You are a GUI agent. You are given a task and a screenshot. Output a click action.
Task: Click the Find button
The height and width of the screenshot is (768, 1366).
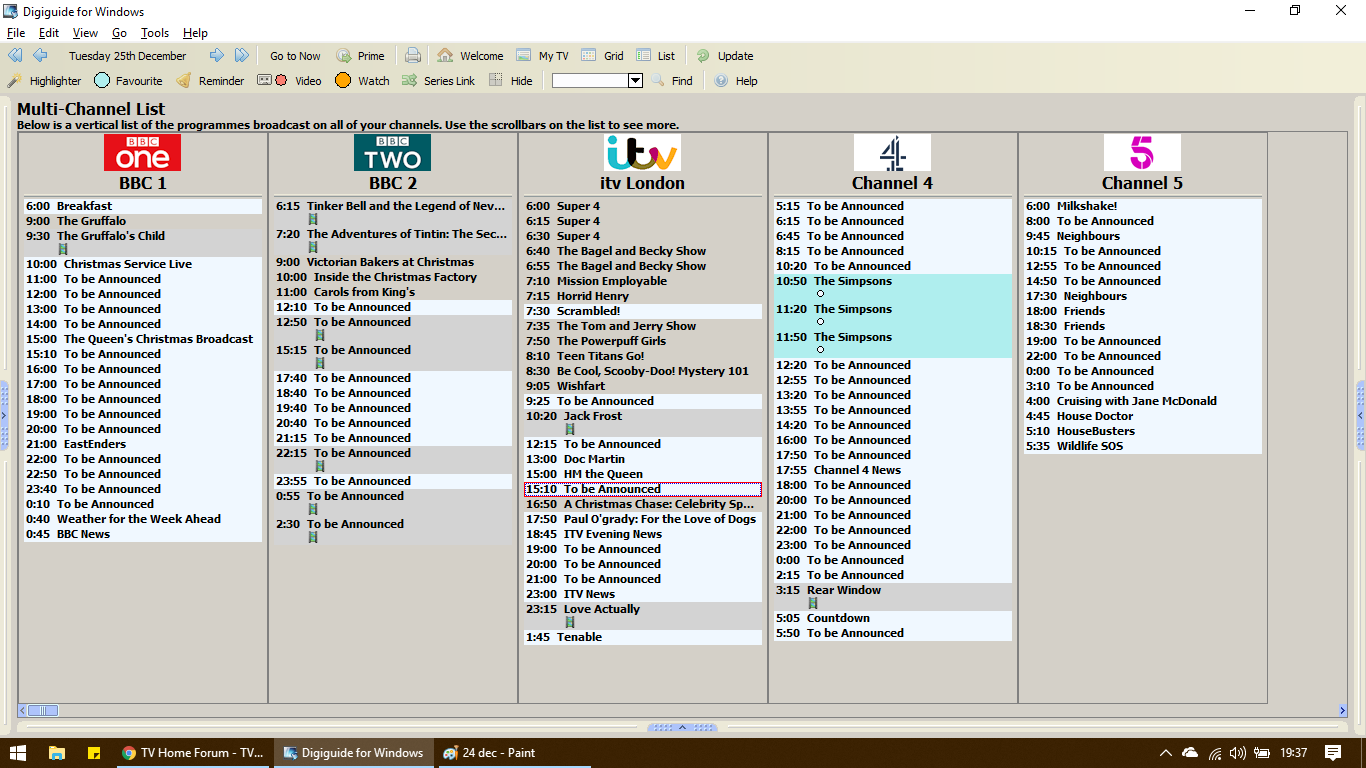[672, 81]
